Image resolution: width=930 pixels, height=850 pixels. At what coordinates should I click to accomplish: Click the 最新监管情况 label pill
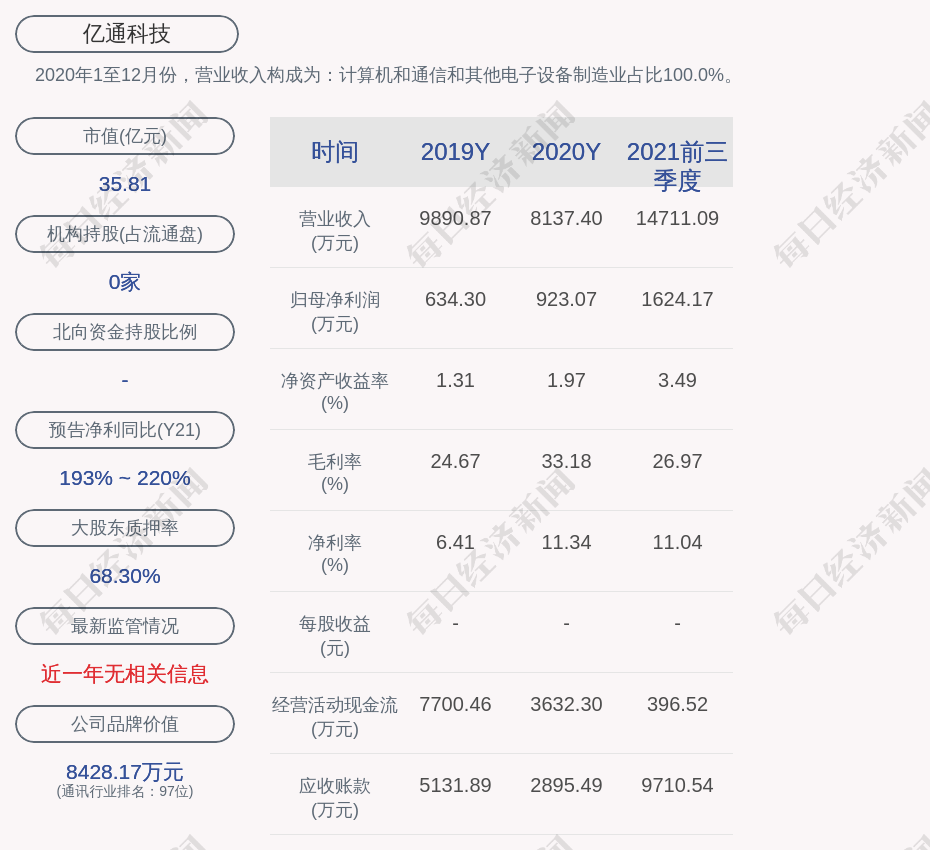click(125, 626)
